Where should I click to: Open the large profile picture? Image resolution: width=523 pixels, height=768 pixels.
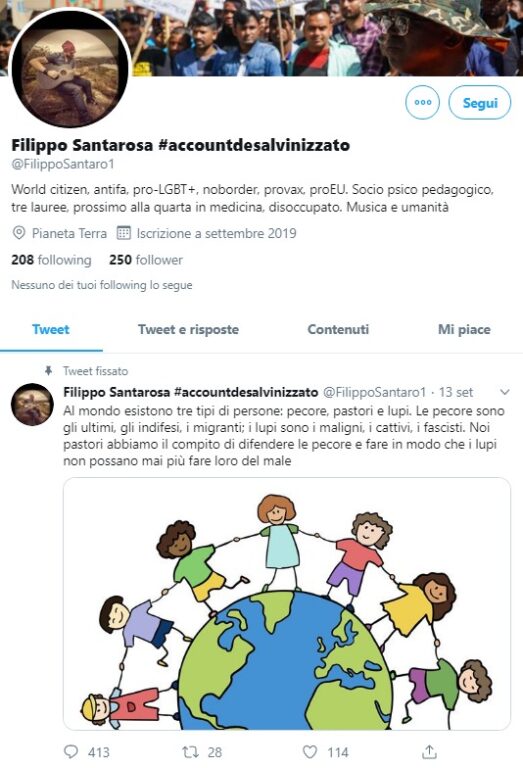tap(70, 68)
